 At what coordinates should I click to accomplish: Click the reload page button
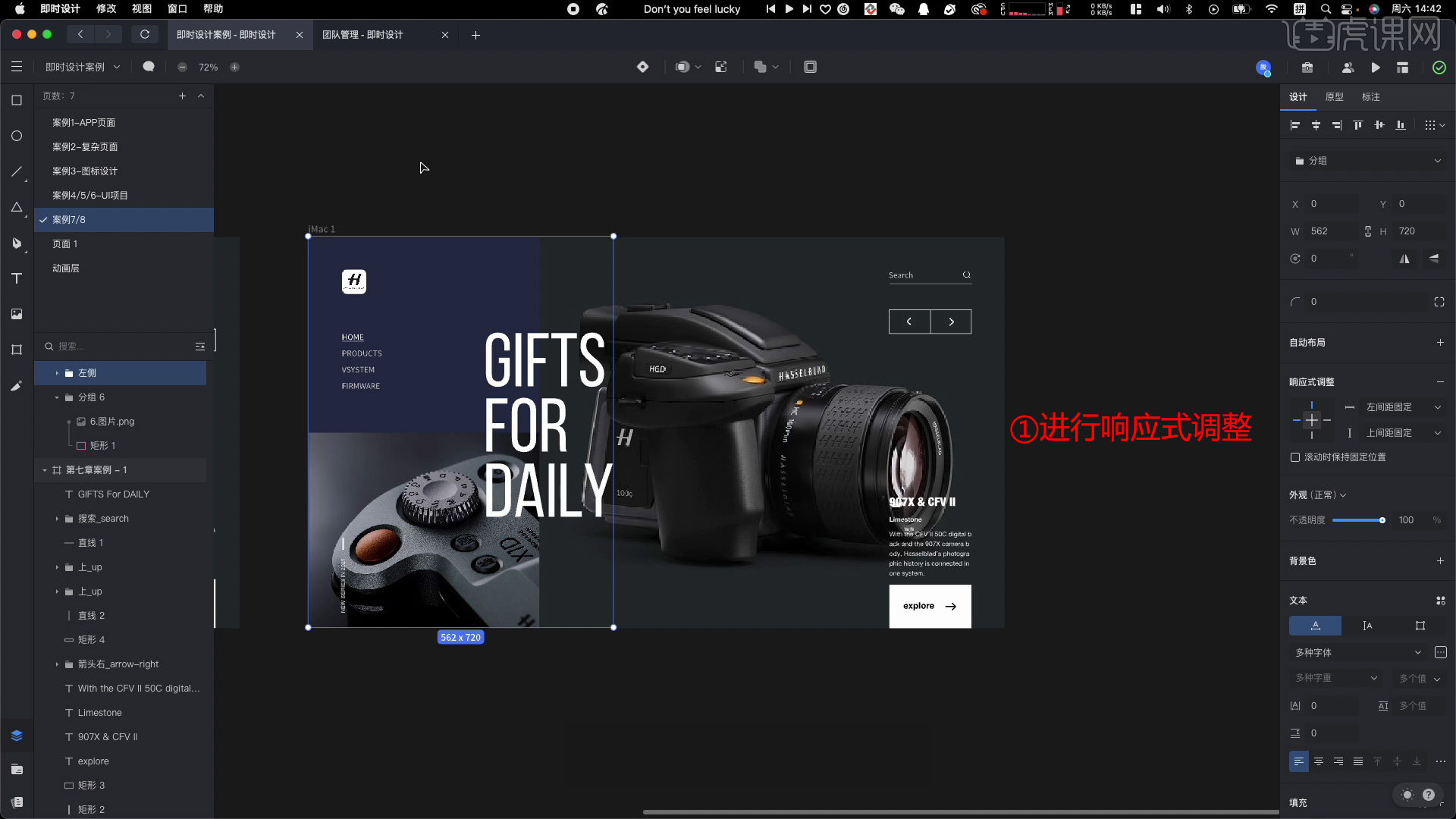[x=144, y=34]
